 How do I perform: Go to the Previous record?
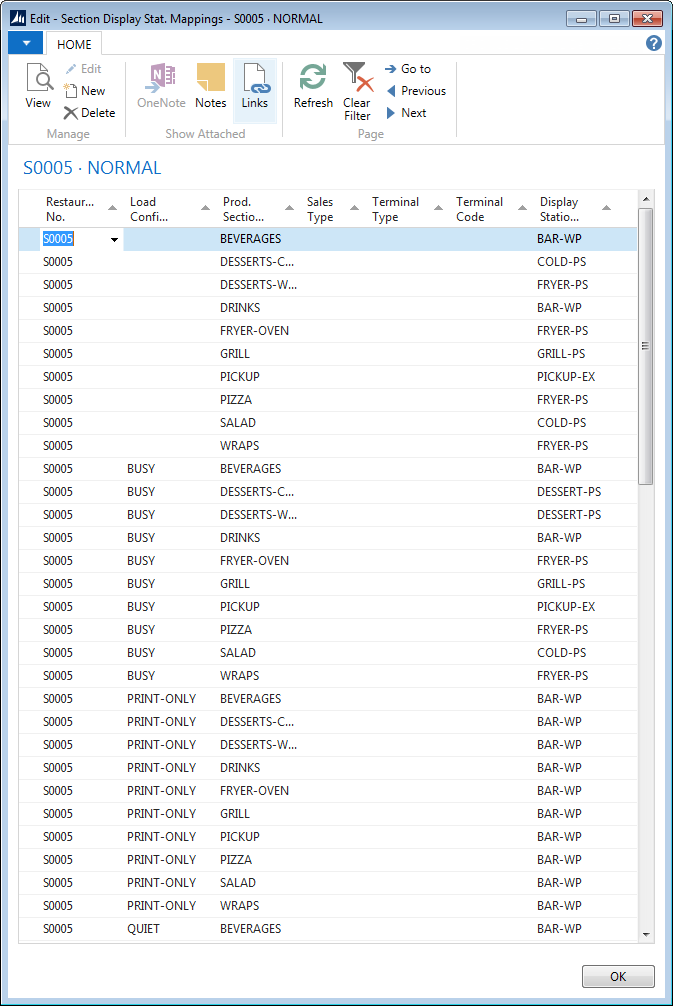(415, 91)
